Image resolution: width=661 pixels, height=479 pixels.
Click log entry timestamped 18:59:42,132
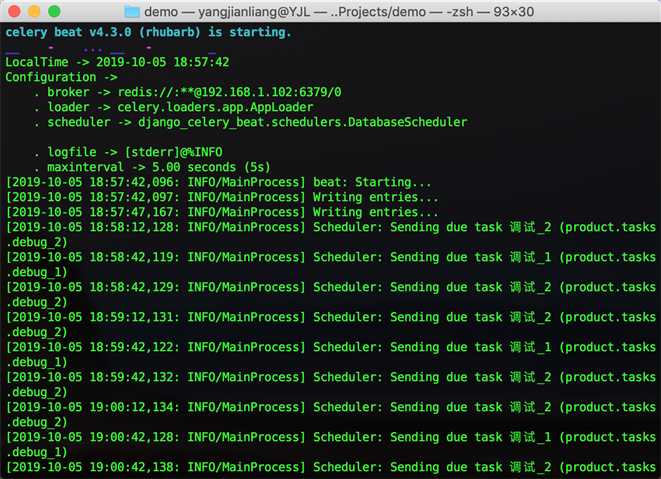coord(330,385)
